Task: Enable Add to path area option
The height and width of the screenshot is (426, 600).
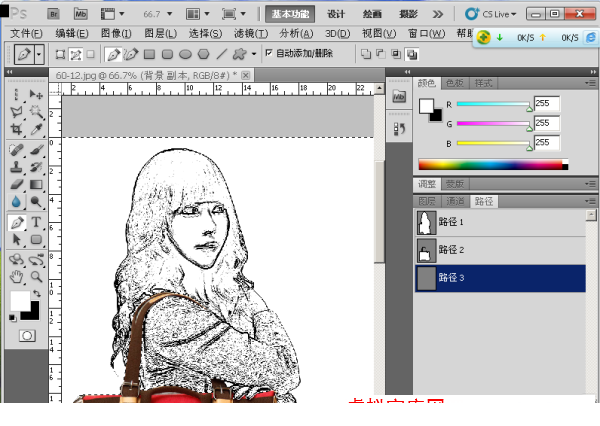Action: click(x=366, y=54)
